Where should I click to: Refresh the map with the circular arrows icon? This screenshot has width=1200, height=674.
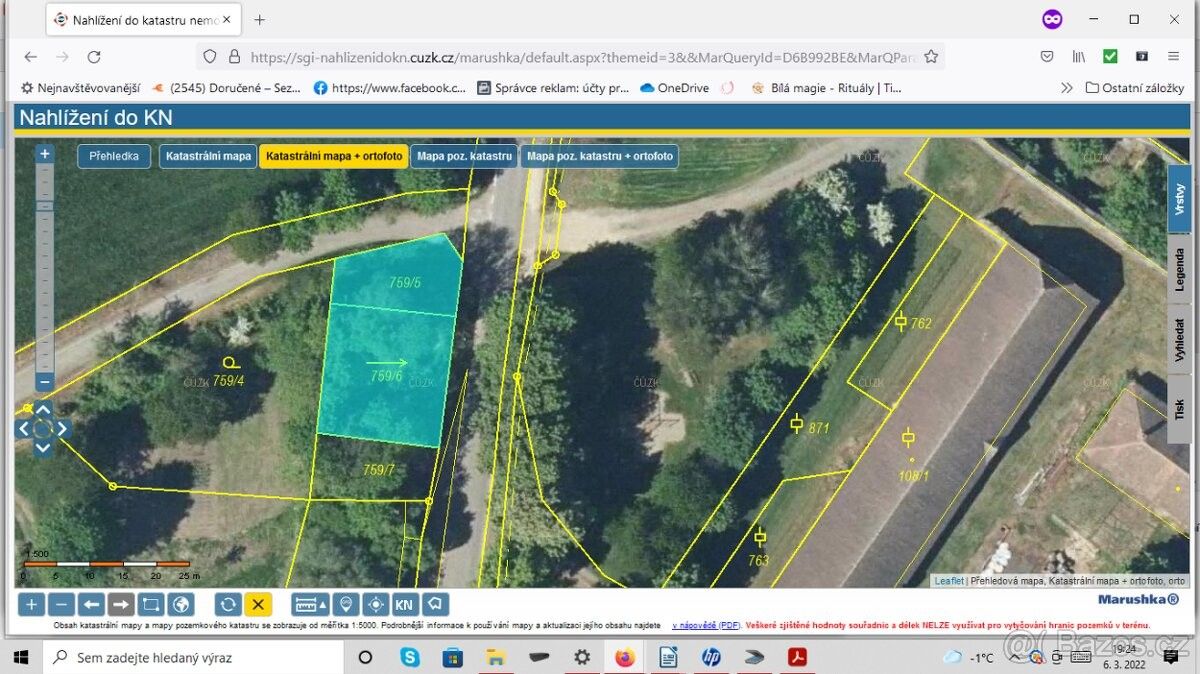[x=228, y=604]
